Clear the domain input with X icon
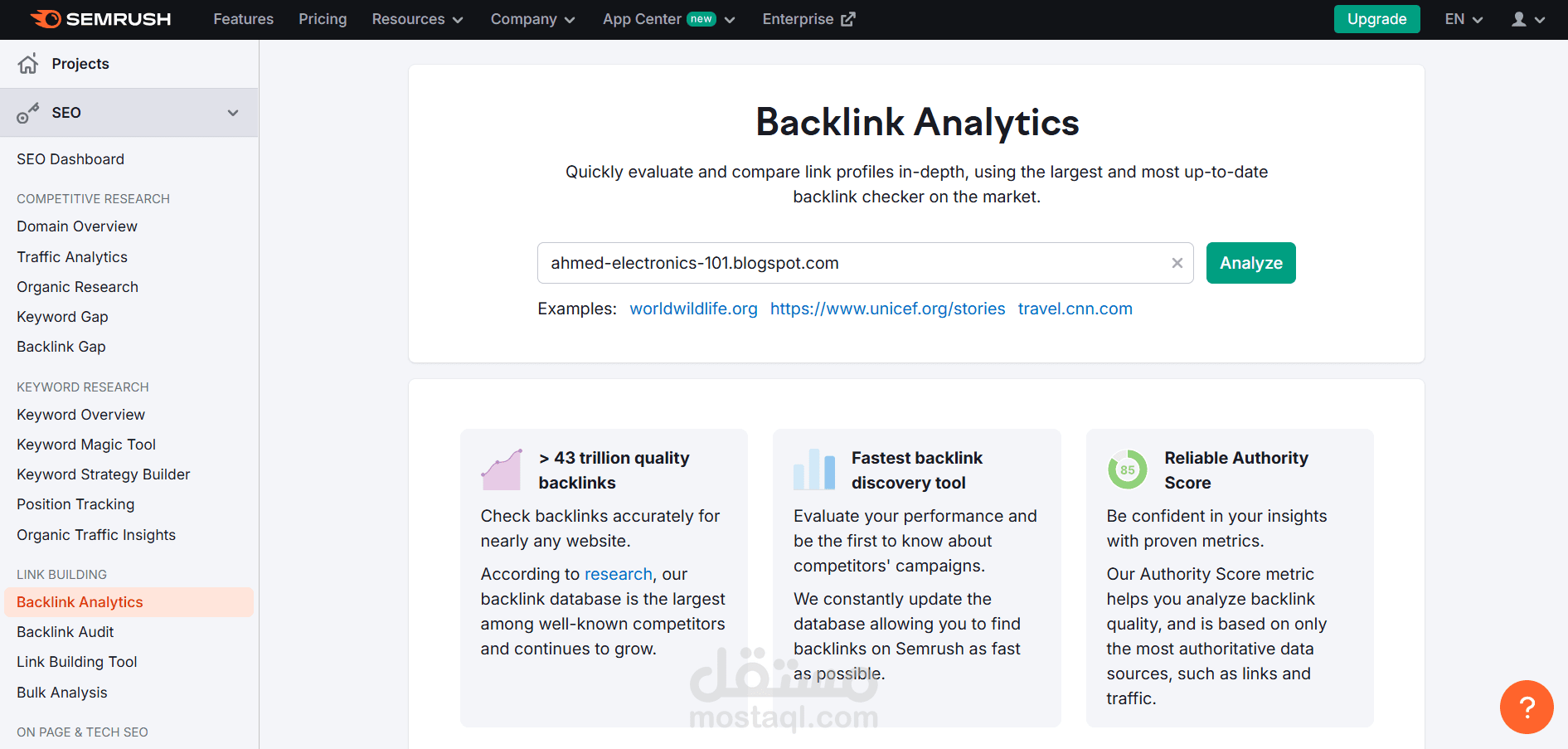 point(1177,263)
